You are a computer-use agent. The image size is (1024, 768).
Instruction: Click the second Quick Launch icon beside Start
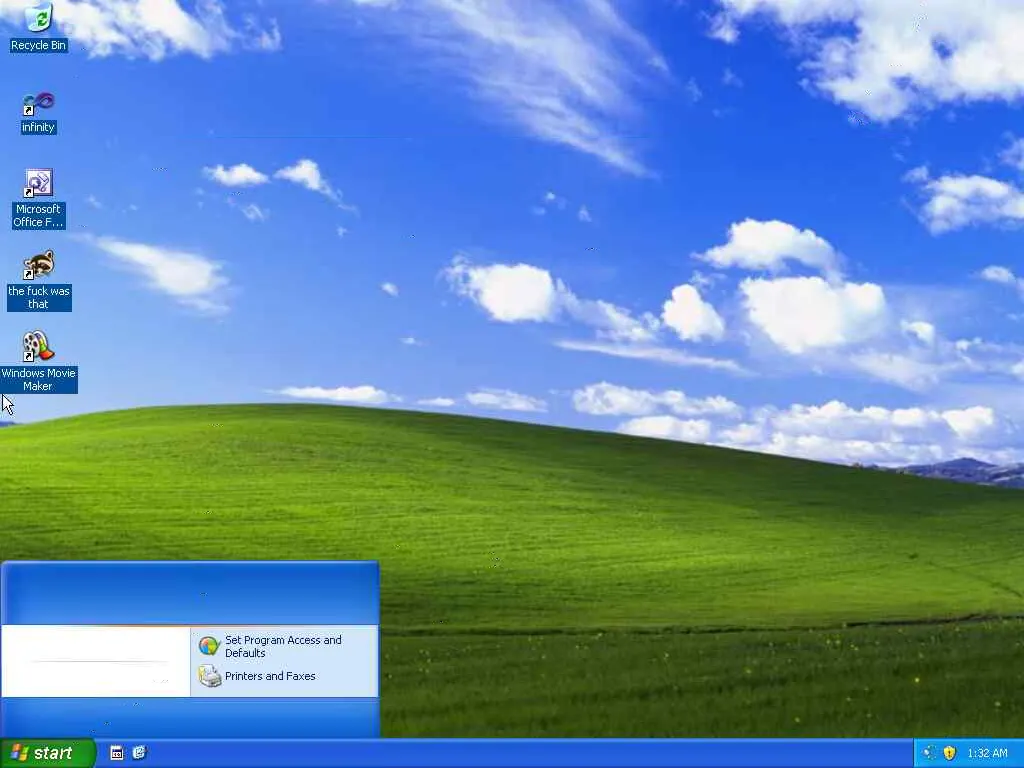click(139, 753)
